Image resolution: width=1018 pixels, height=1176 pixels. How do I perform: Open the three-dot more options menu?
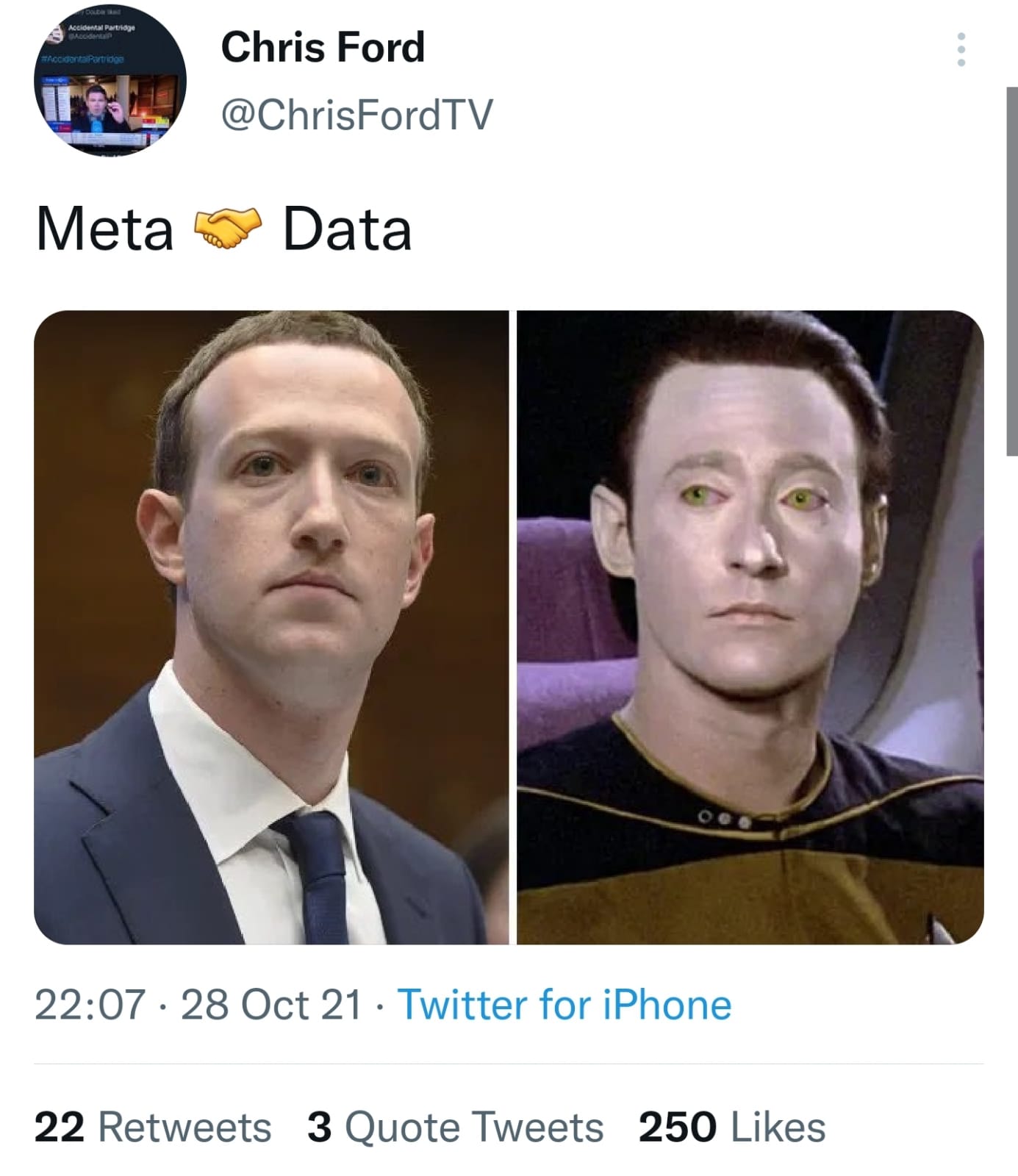click(961, 49)
